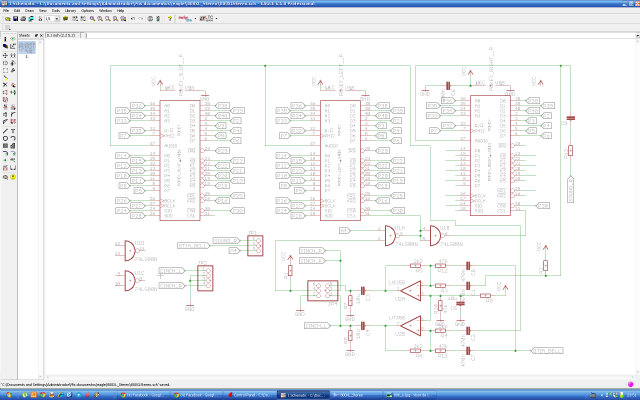Screen dimensions: 640x400
Task: Expand the DesignLink dropdown arrow
Action: [196, 19]
